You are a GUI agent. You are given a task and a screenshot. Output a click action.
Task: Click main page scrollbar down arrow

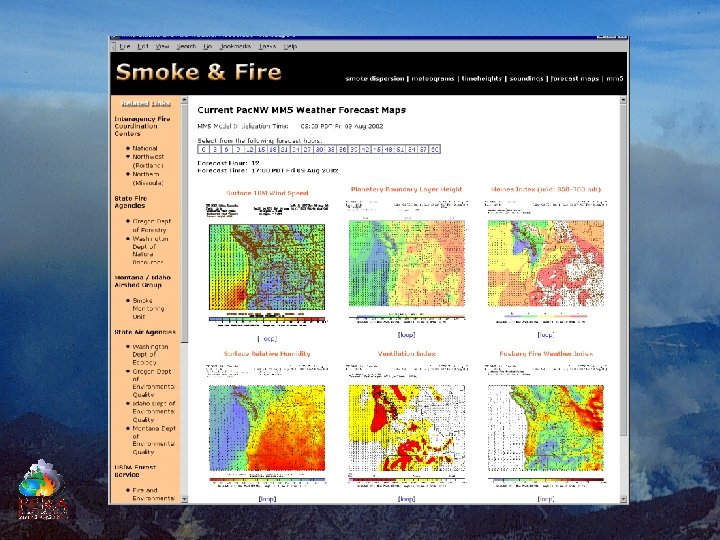pyautogui.click(x=623, y=499)
